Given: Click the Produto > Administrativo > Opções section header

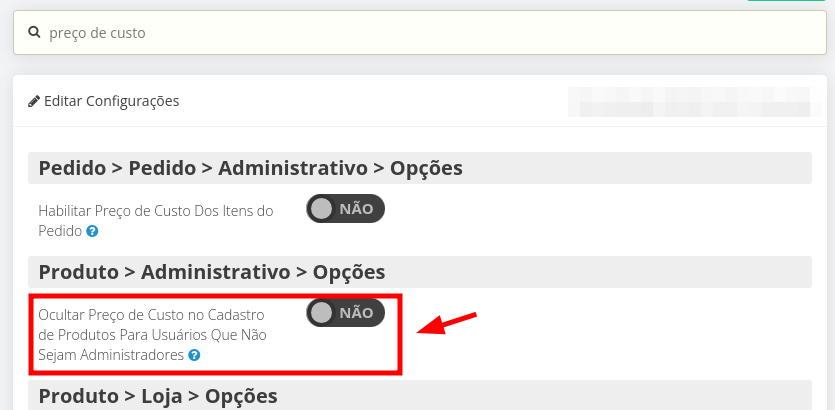Looking at the screenshot, I should tap(420, 272).
